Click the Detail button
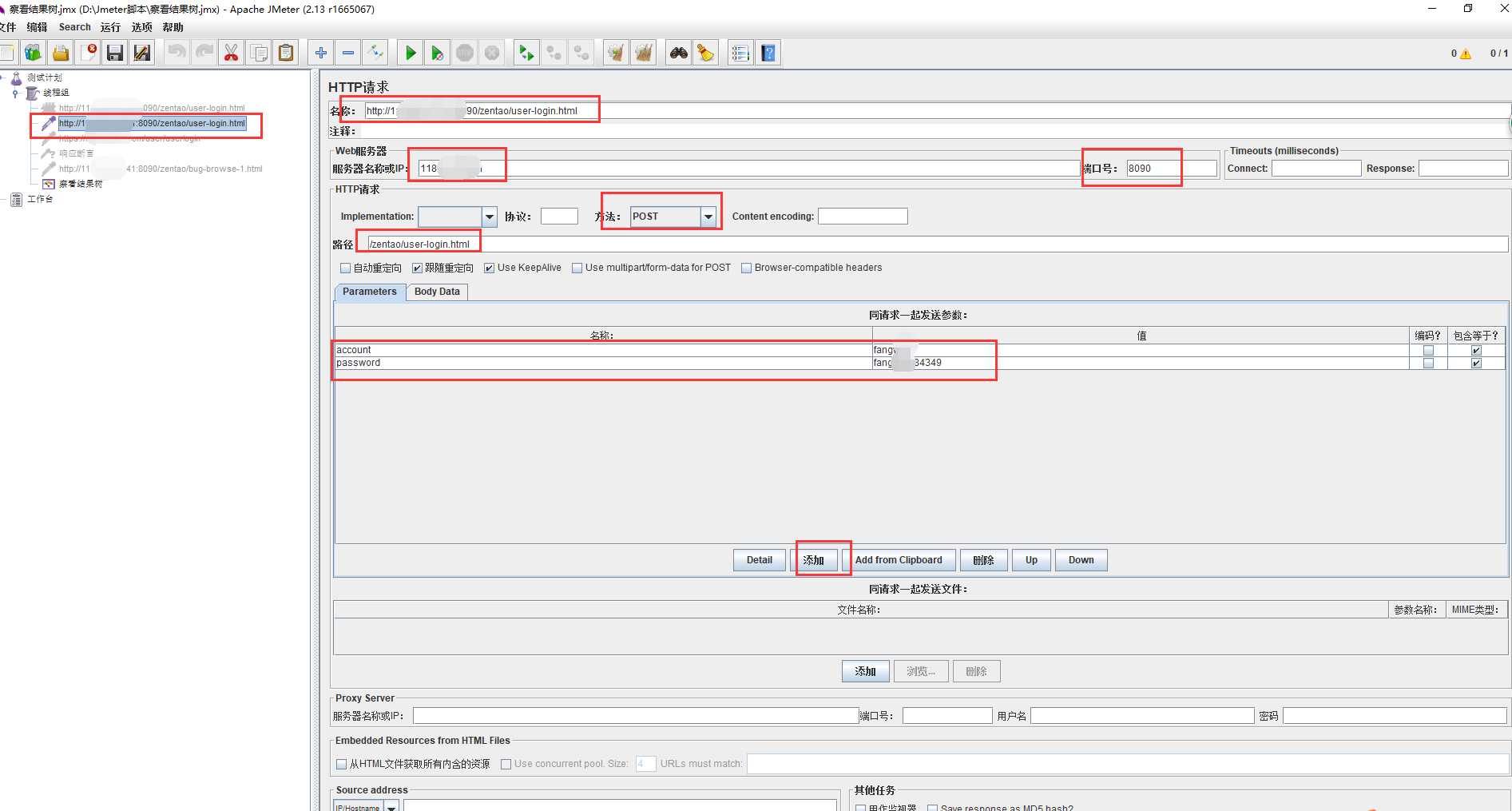Screen dimensions: 1512x811 [760, 560]
